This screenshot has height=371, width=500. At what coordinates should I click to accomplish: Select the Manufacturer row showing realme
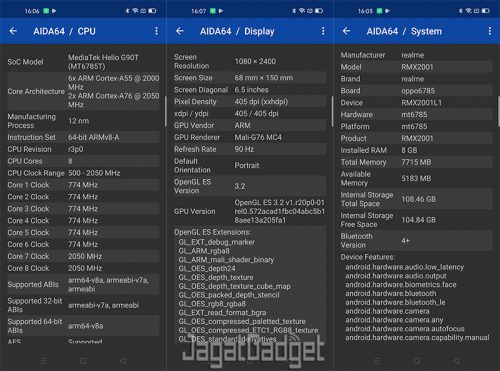pyautogui.click(x=416, y=55)
